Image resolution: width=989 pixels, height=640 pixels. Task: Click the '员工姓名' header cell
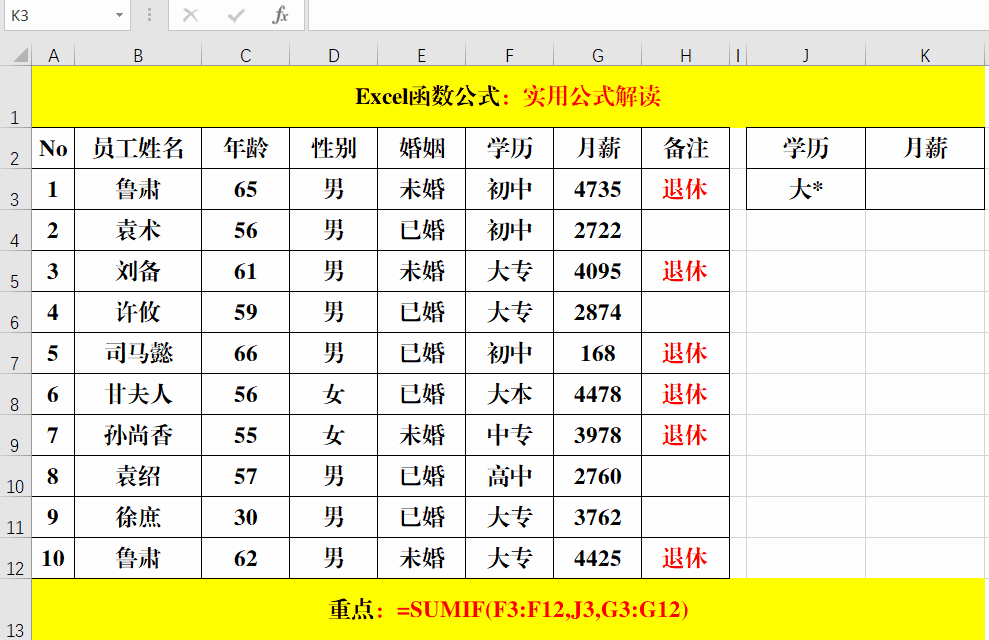pyautogui.click(x=138, y=148)
